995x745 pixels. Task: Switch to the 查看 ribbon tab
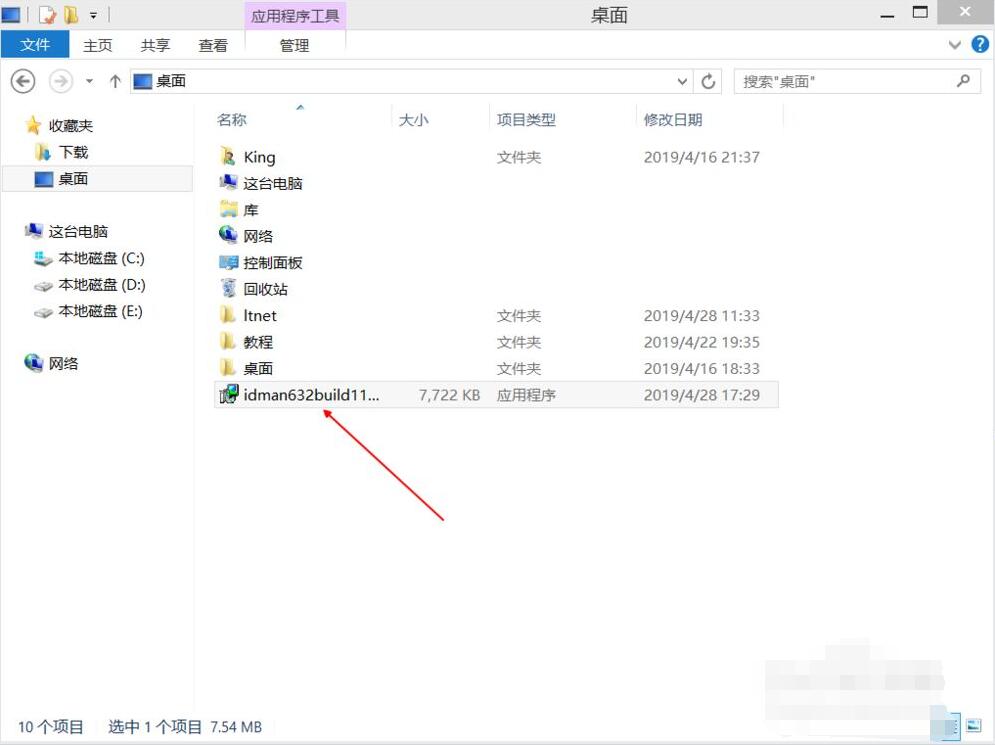click(x=213, y=45)
